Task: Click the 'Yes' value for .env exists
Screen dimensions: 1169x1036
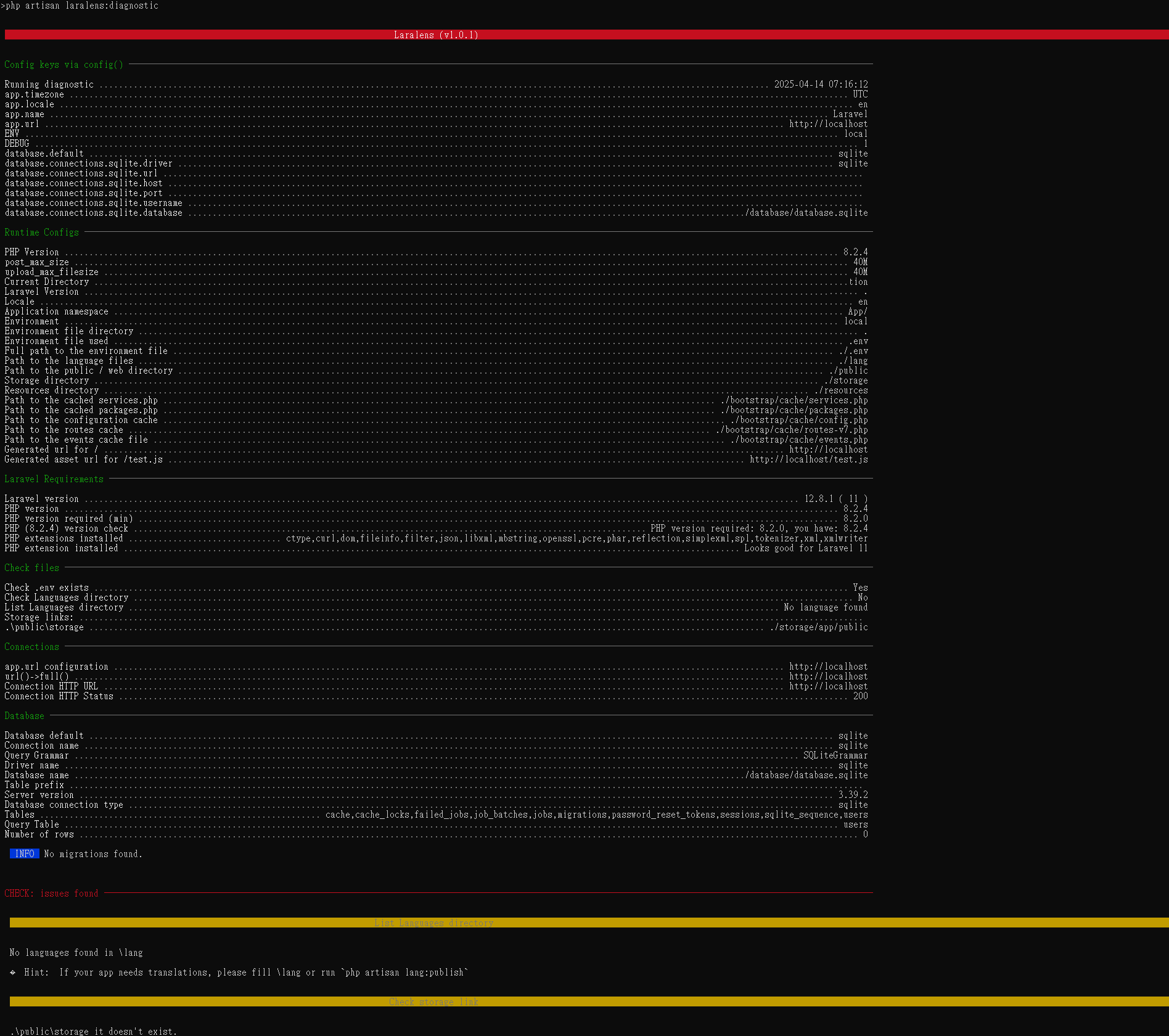Action: click(x=861, y=588)
